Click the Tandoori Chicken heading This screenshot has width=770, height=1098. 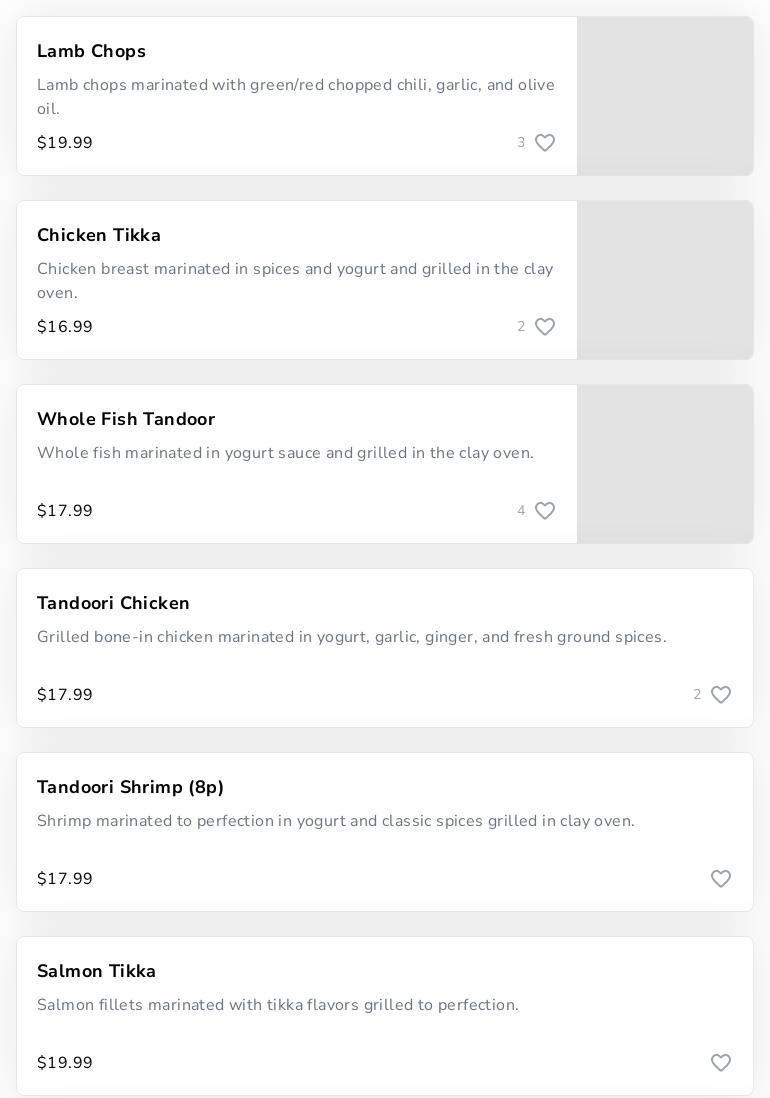113,603
